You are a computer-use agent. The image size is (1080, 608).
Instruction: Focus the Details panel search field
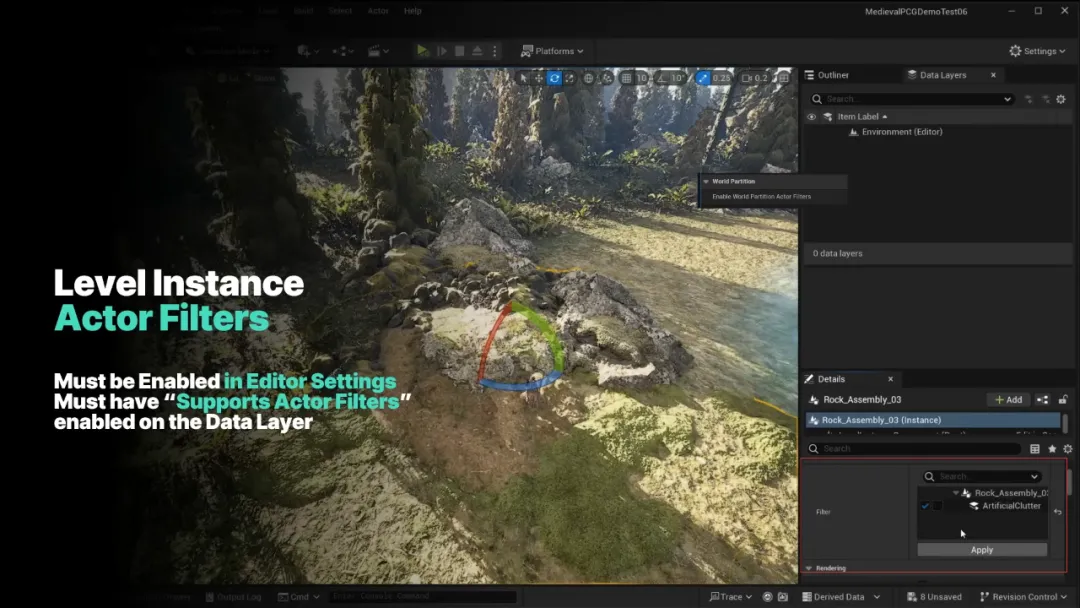point(913,449)
